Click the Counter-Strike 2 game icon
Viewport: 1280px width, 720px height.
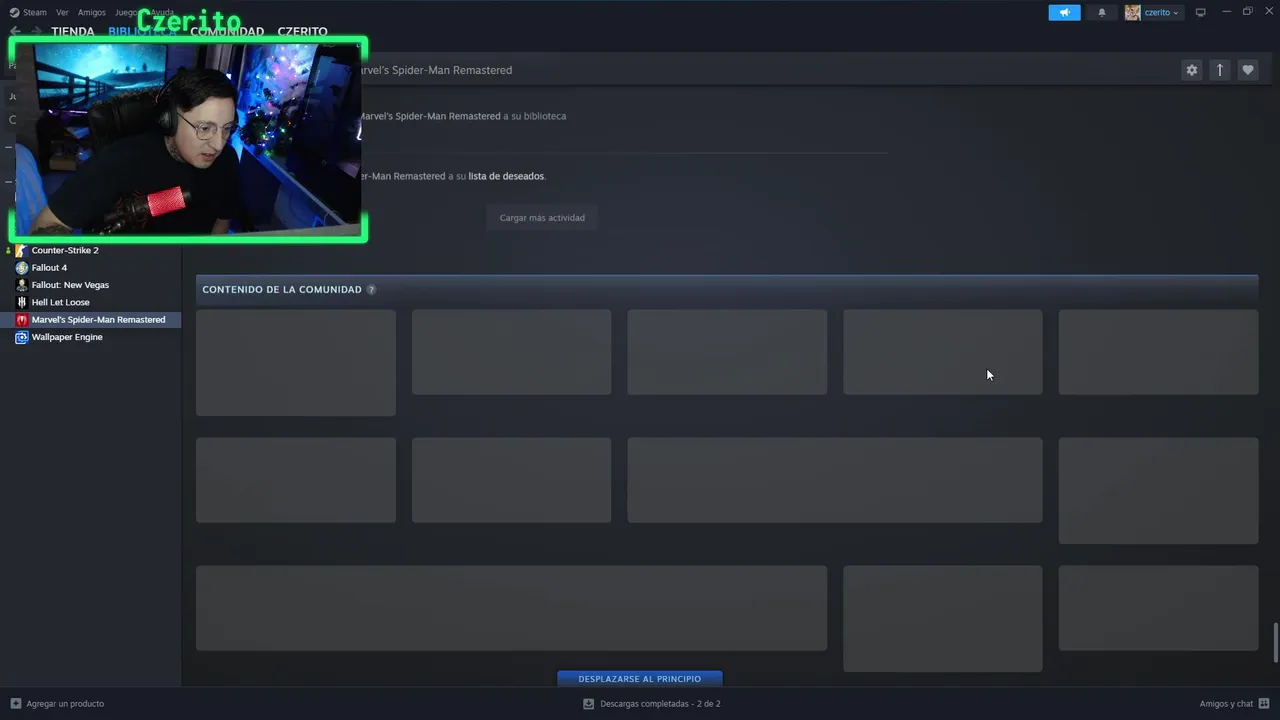tap(21, 250)
